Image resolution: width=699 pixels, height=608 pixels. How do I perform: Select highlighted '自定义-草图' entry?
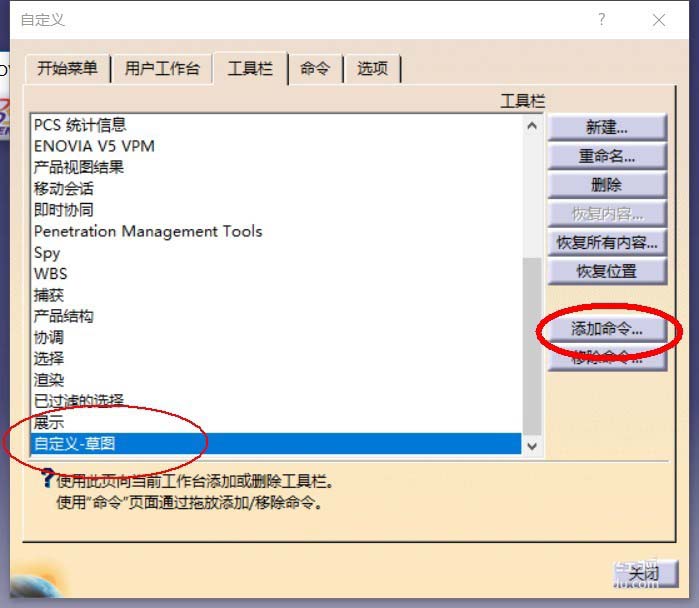tap(276, 444)
